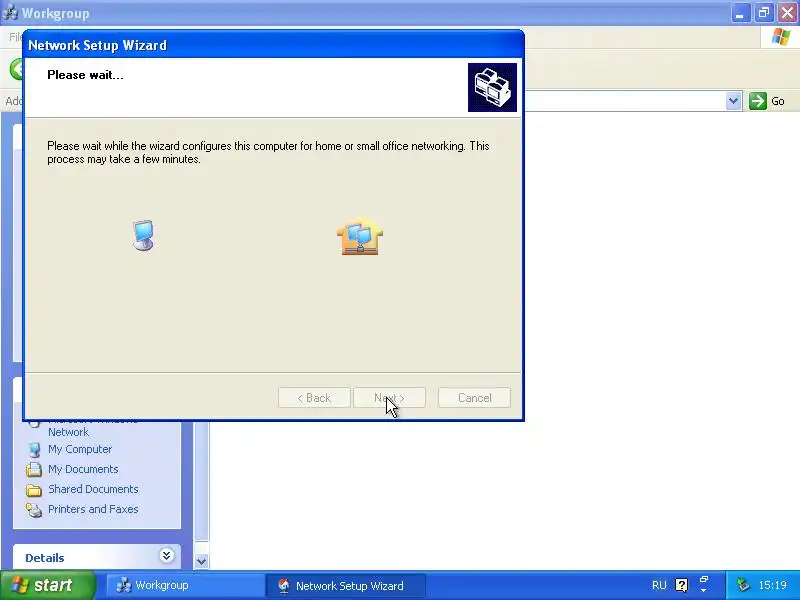Restore down the Workgroup window
Viewport: 800px width, 600px height.
click(764, 13)
